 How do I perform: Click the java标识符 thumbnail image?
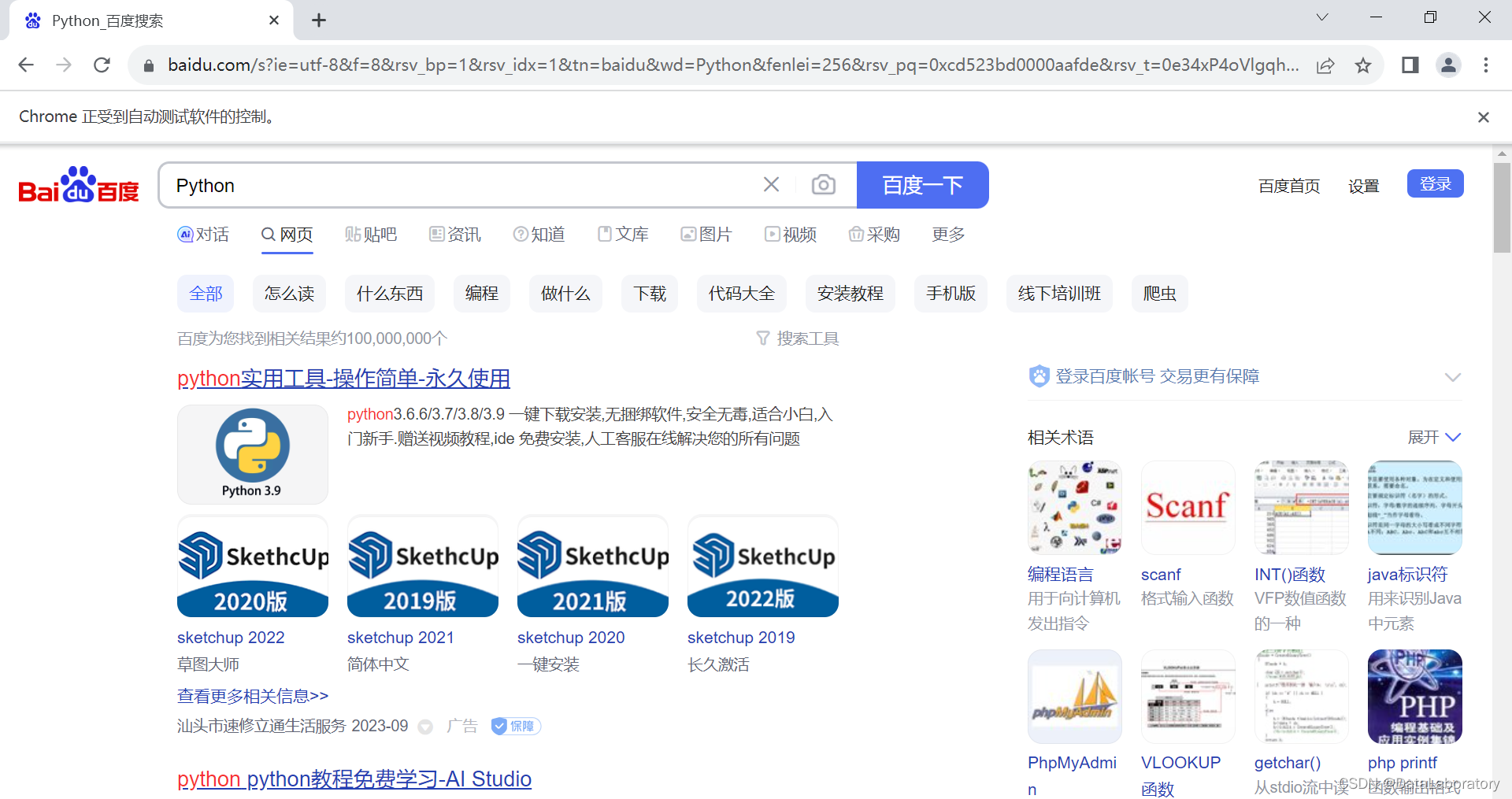[x=1415, y=508]
